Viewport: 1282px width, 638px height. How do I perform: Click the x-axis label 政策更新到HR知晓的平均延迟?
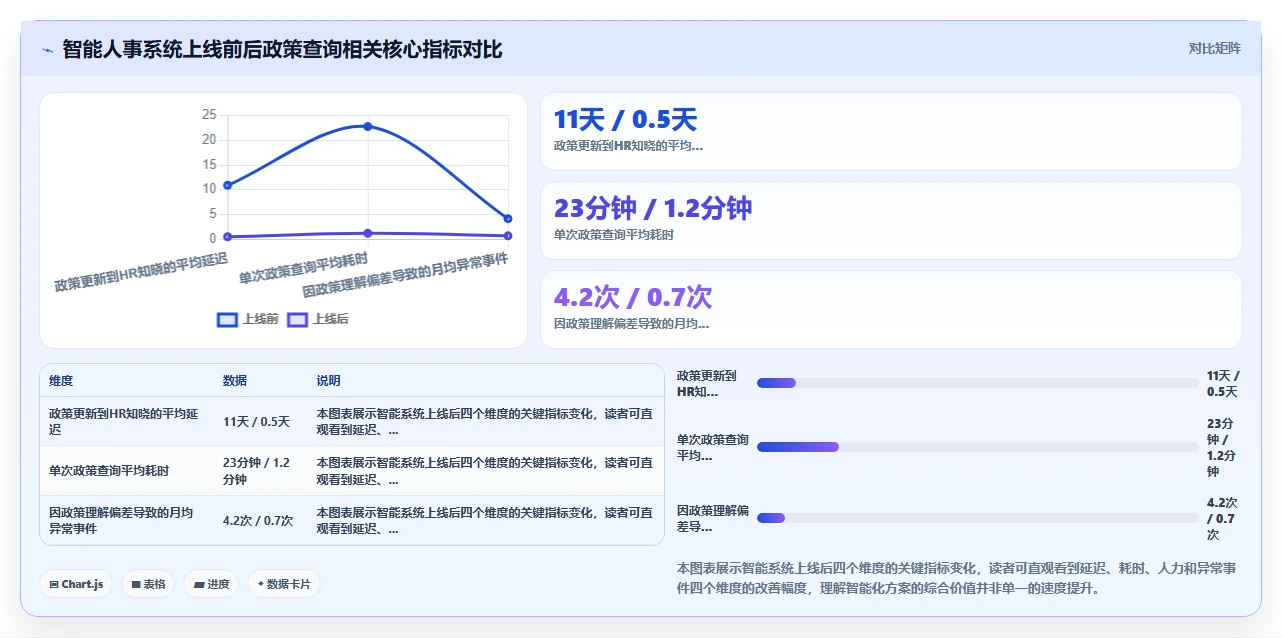(x=141, y=270)
